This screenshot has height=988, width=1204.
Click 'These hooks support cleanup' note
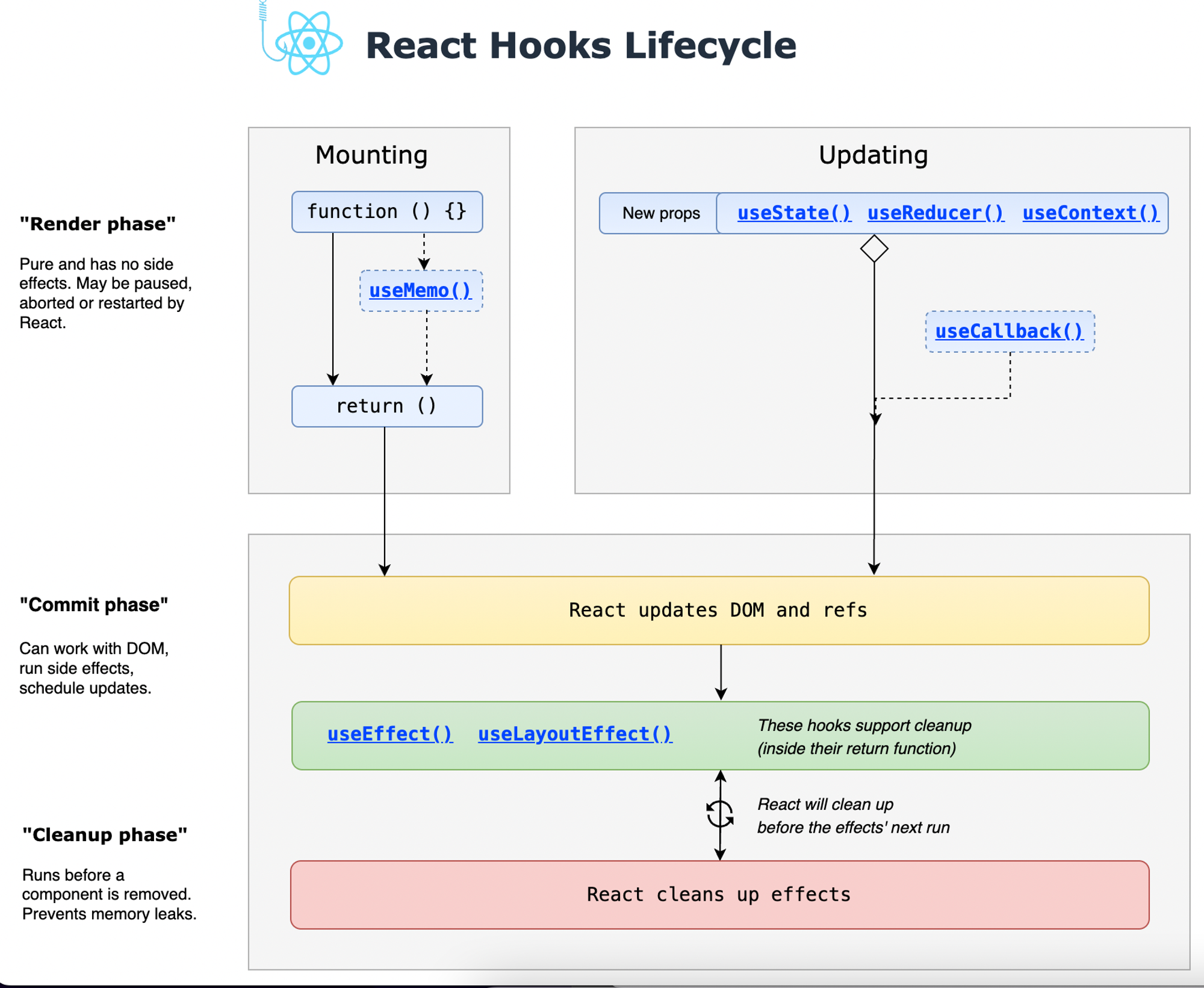pos(864,737)
